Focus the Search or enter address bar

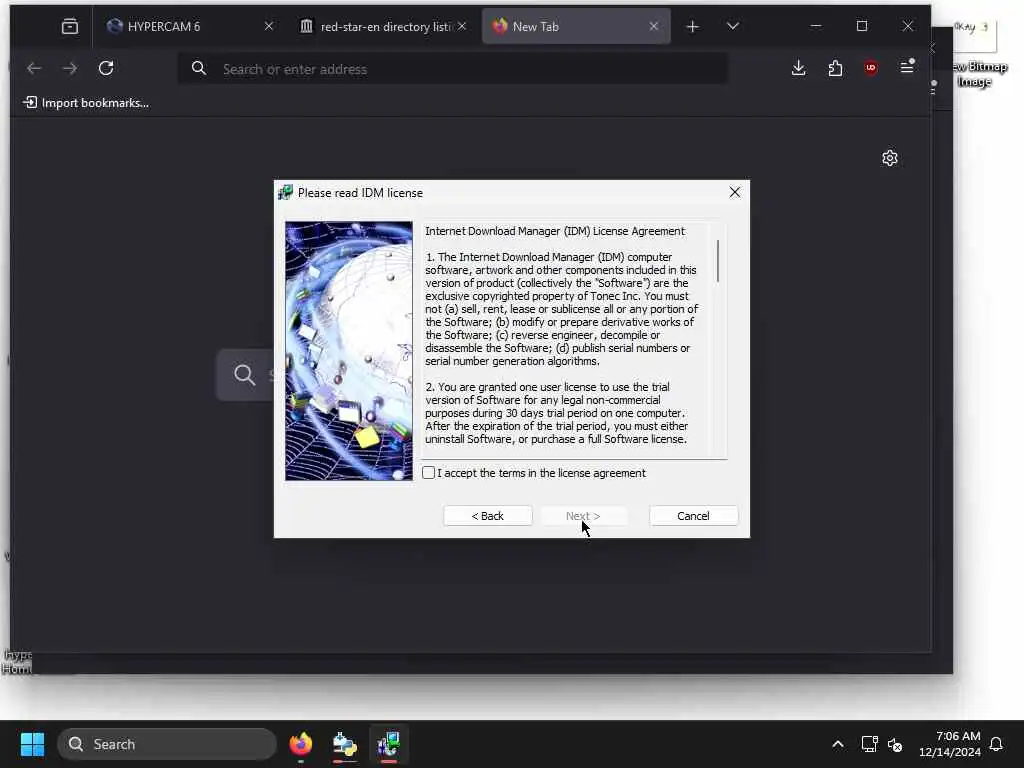[453, 69]
